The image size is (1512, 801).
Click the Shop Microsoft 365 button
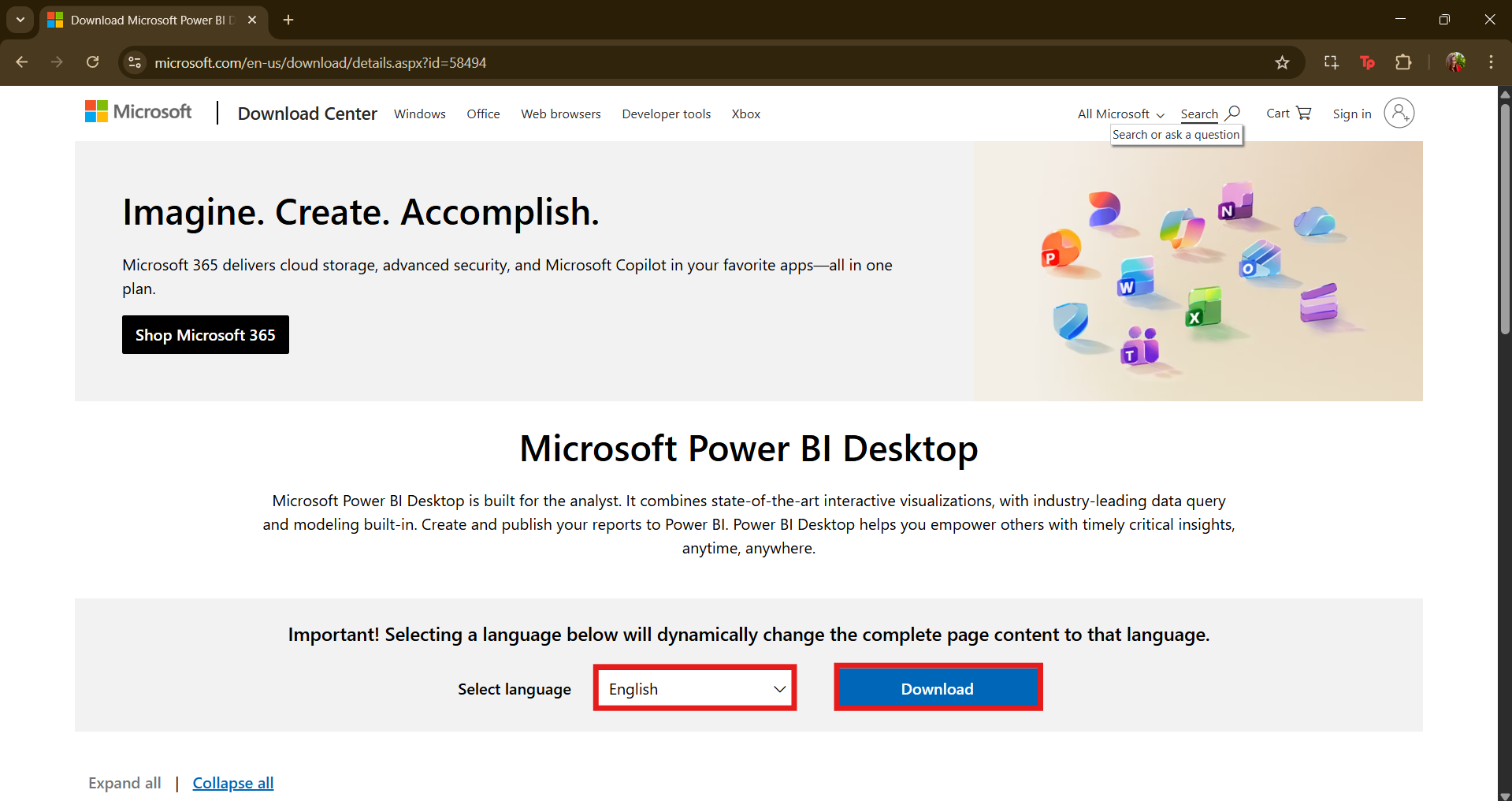click(206, 335)
